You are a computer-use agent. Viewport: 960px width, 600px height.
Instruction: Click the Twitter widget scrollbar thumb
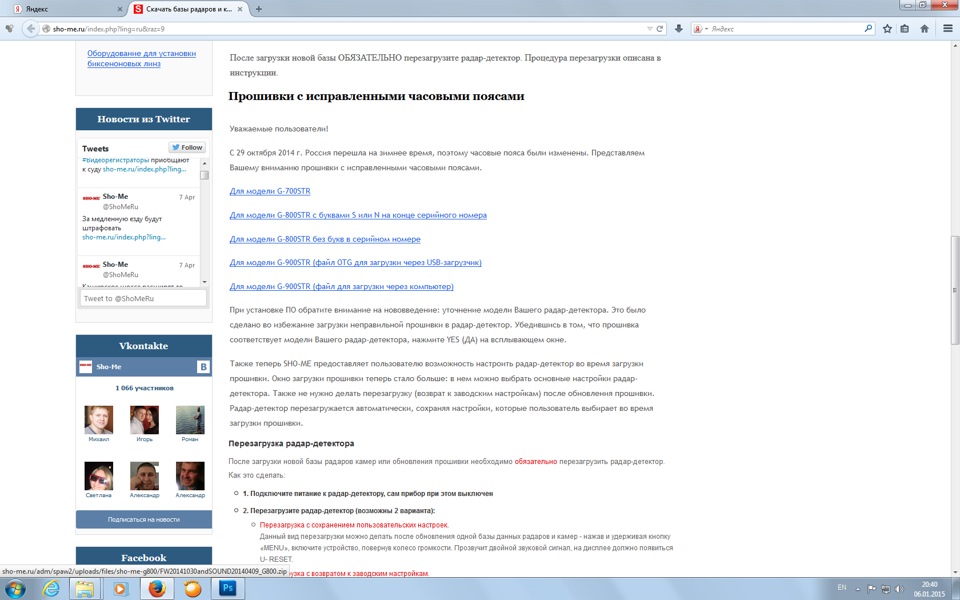click(x=204, y=174)
